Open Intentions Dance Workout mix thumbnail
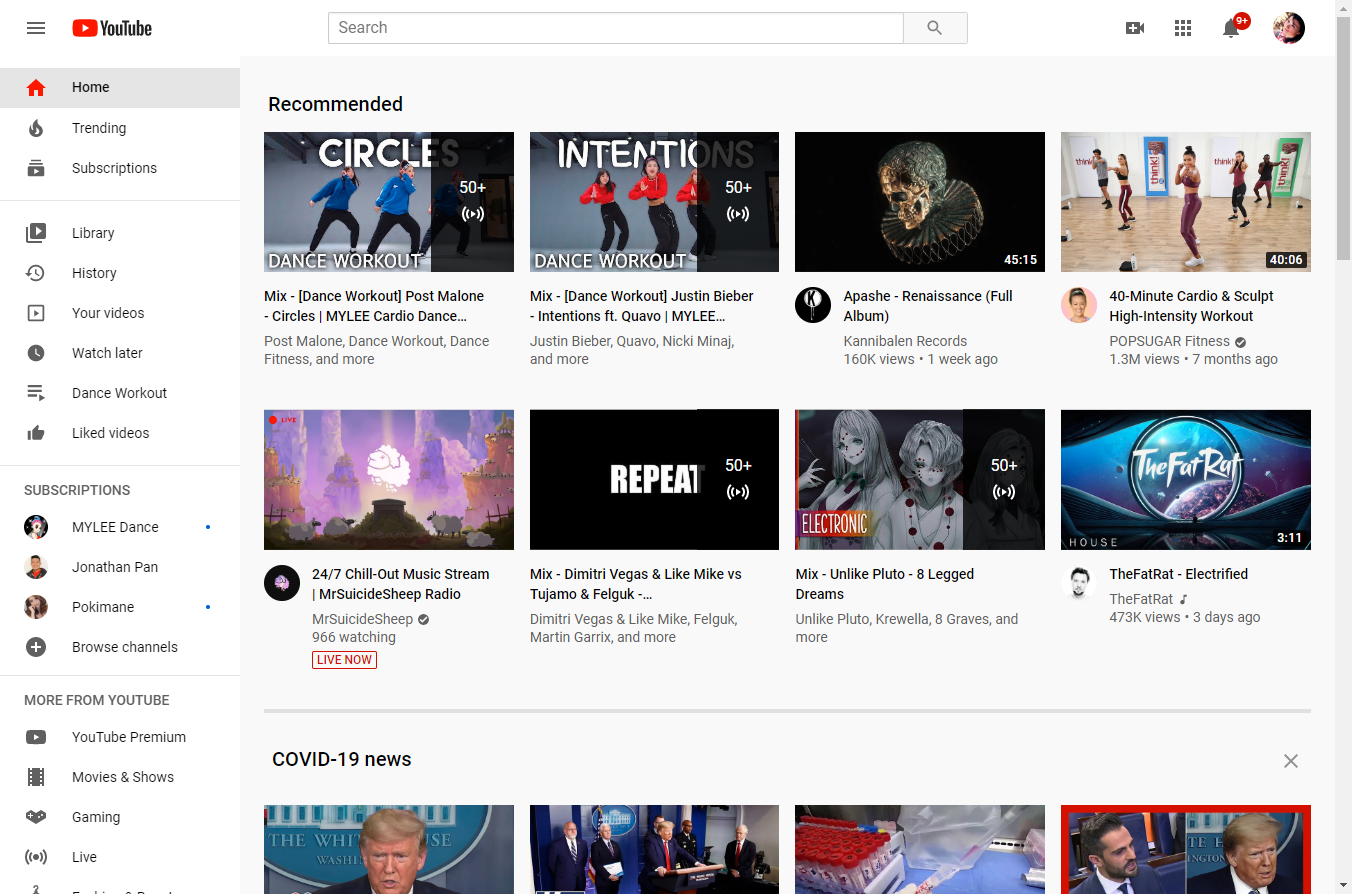 click(x=654, y=202)
